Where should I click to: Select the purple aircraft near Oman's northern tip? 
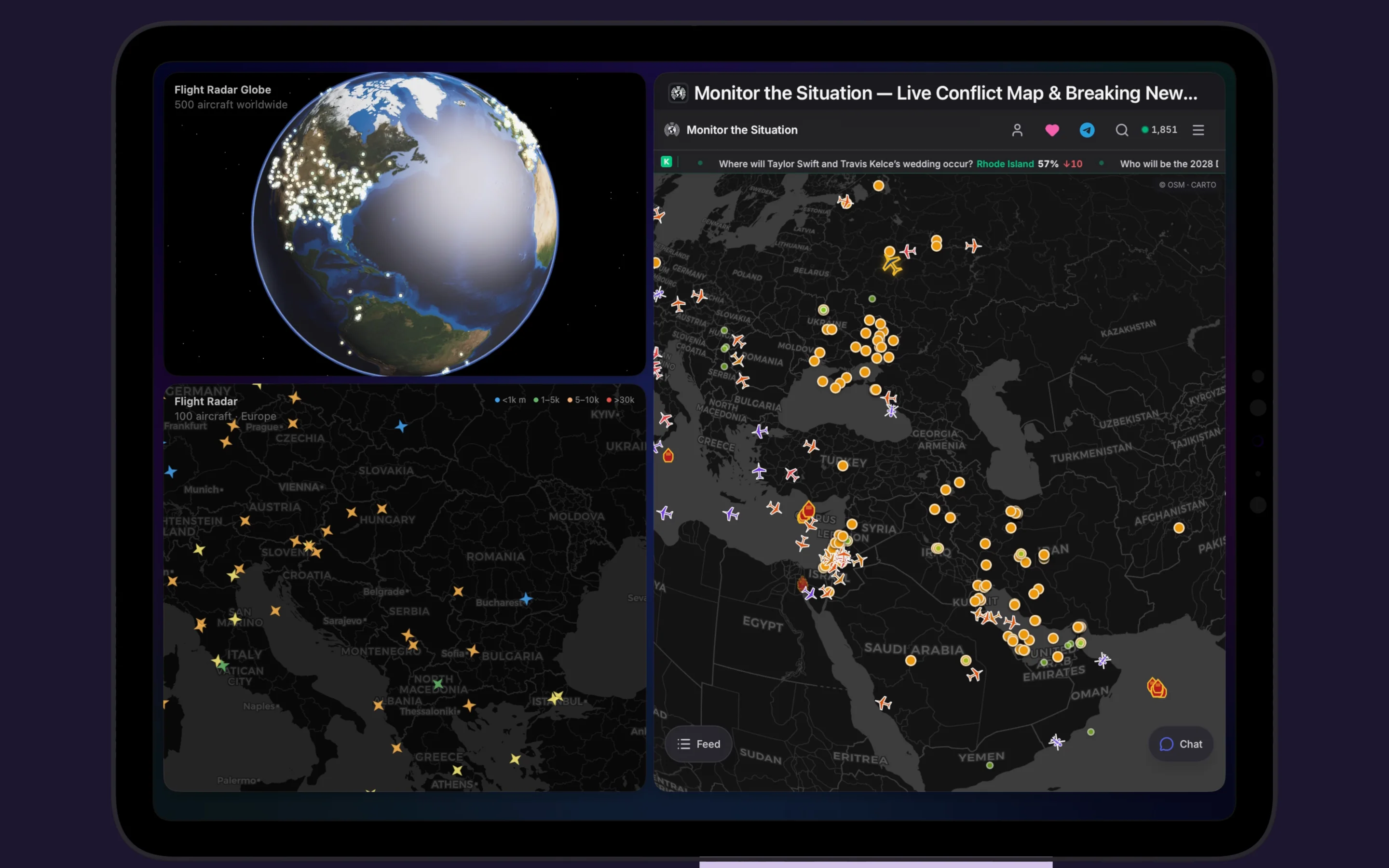pos(1102,661)
